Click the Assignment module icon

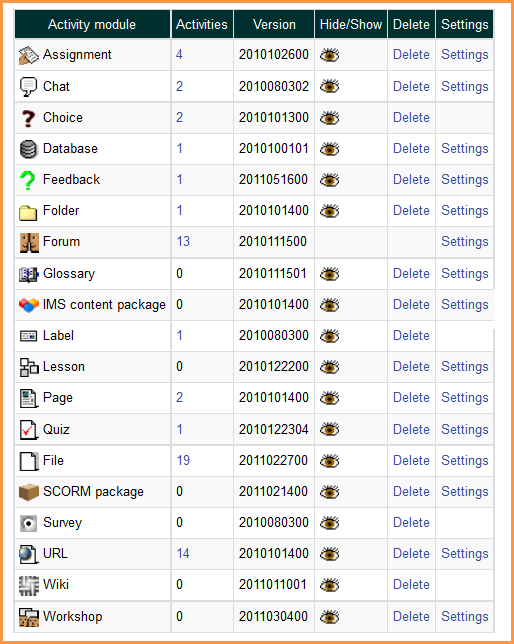(29, 55)
